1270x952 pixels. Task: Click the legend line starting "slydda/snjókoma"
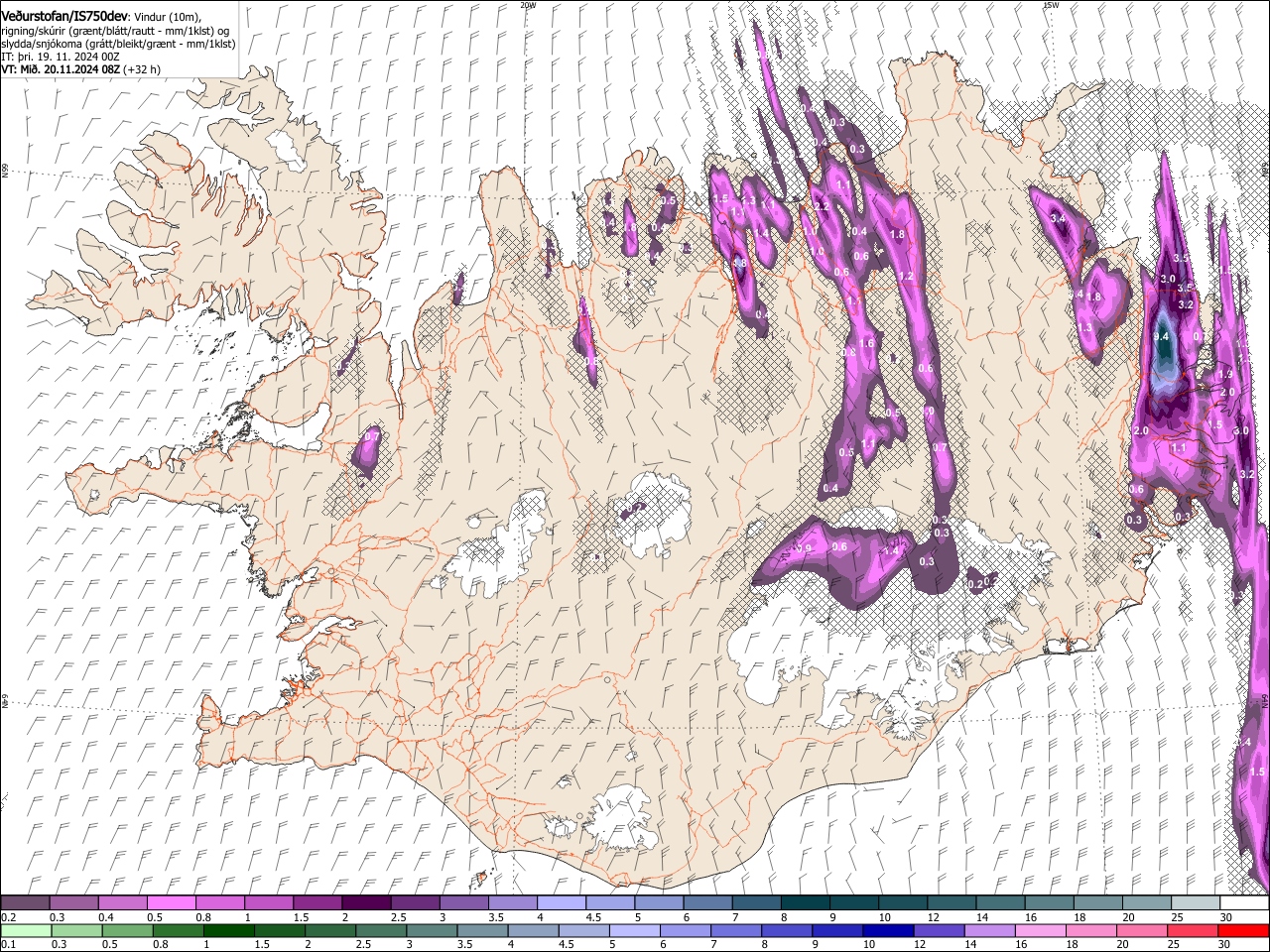click(117, 44)
